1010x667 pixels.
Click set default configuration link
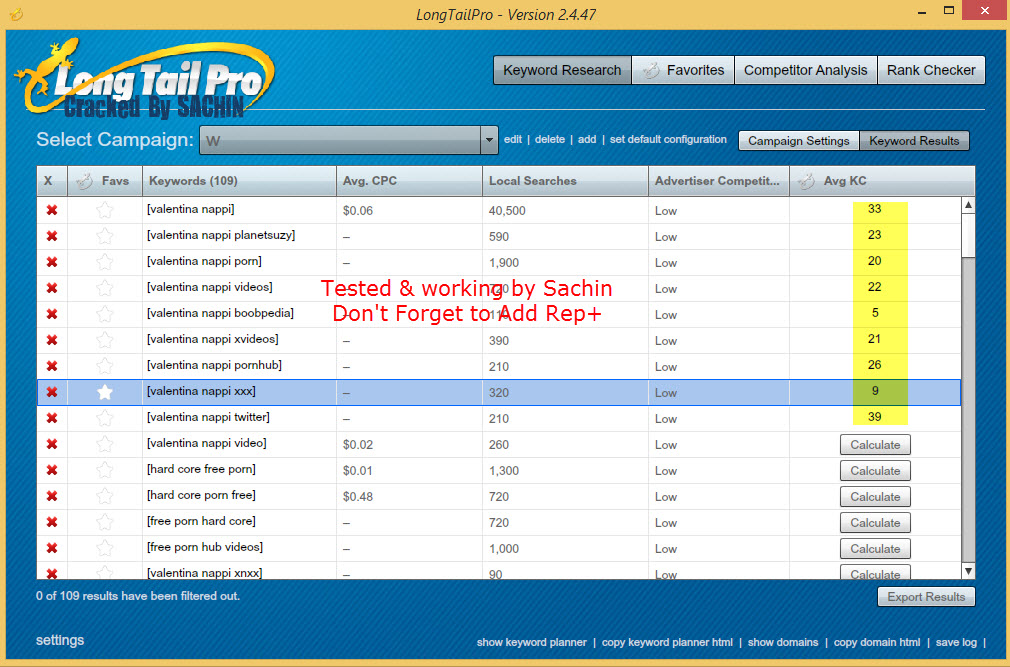click(x=668, y=139)
